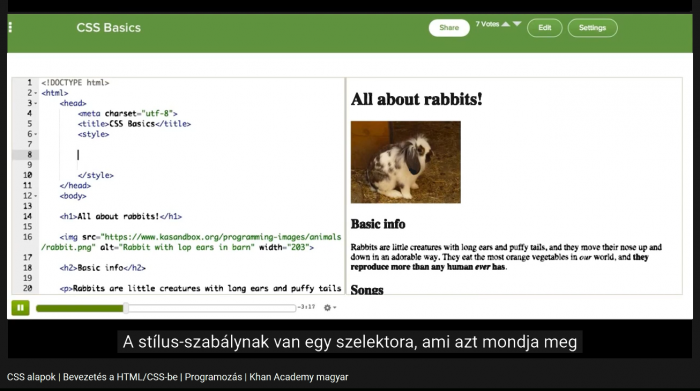Click the closing </head> tag line
This screenshot has width=700, height=391.
coord(75,186)
